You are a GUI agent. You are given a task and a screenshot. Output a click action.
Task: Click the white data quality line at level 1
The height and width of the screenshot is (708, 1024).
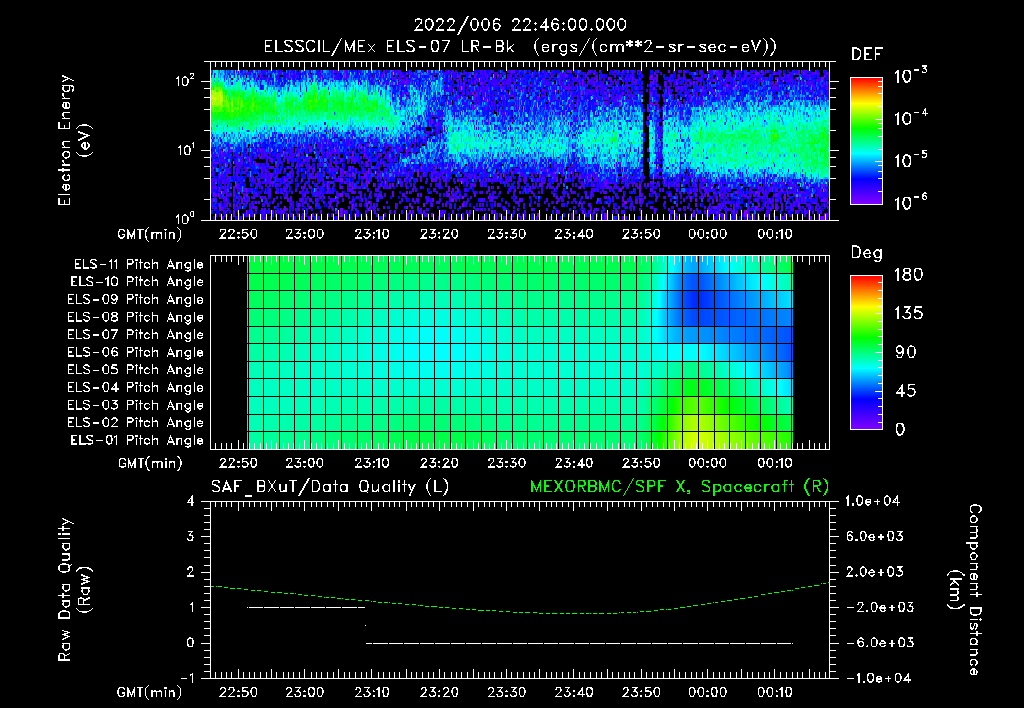coord(306,607)
